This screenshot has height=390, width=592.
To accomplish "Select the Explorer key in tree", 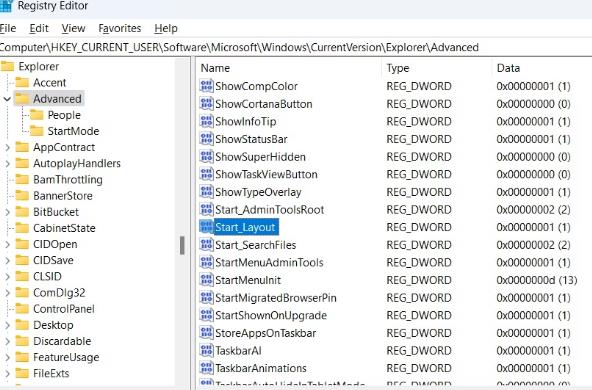I will [x=39, y=66].
